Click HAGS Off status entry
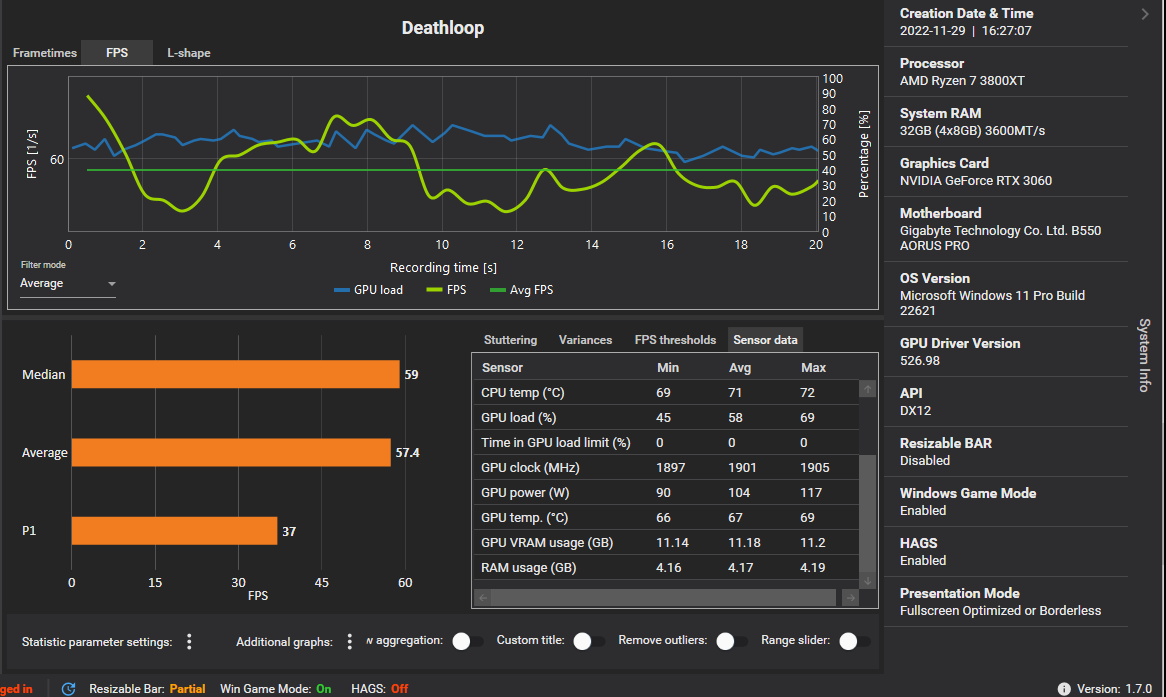This screenshot has width=1166, height=697. pos(380,689)
